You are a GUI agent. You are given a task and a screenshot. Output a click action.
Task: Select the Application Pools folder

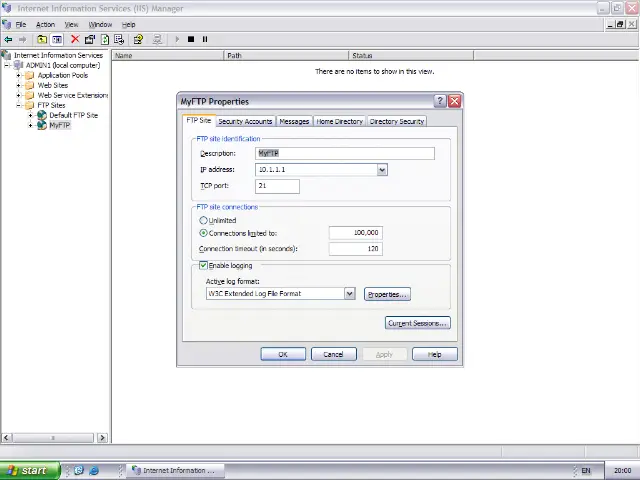coord(62,75)
